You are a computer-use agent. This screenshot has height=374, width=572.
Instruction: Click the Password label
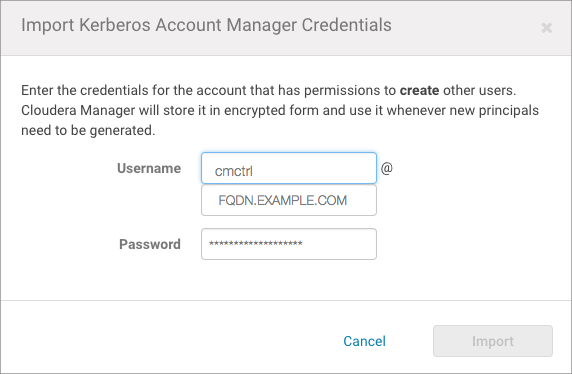click(150, 244)
